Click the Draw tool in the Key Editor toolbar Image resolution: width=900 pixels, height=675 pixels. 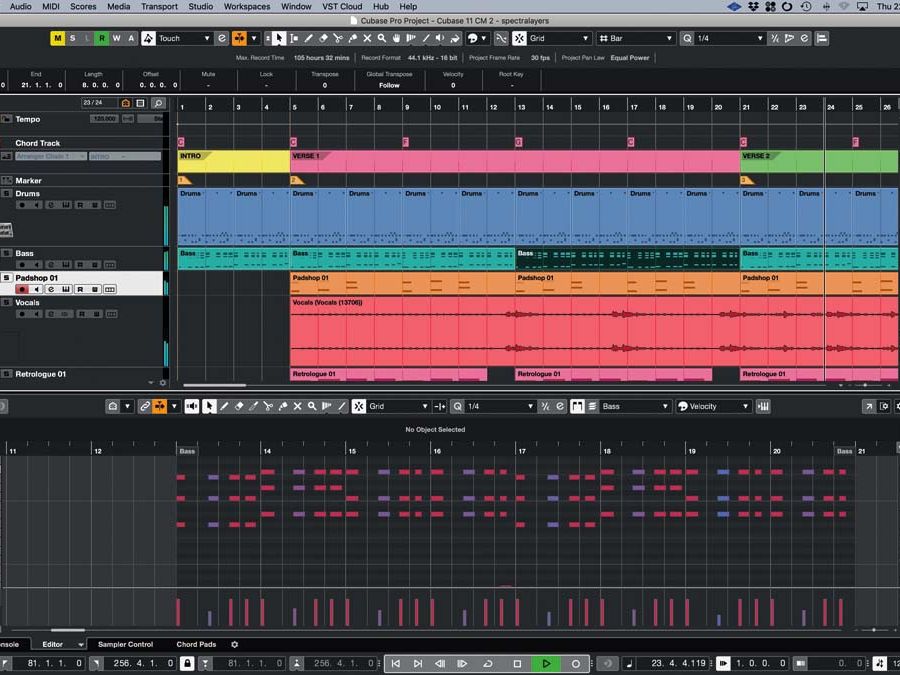click(224, 406)
